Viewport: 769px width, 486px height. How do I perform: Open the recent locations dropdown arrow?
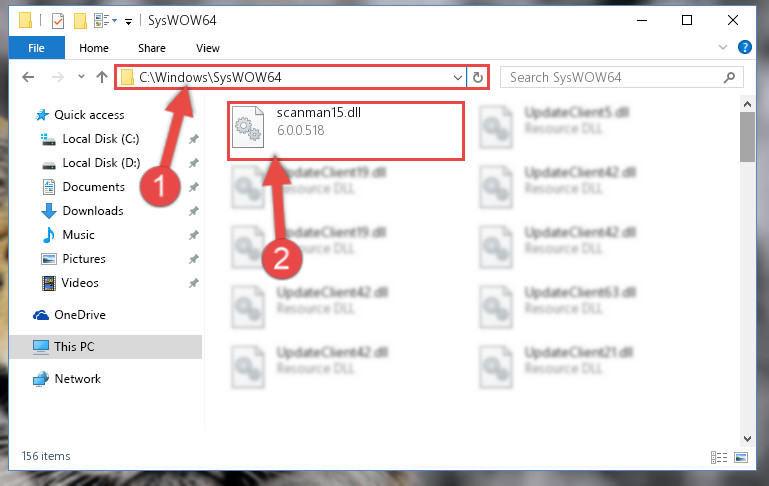pyautogui.click(x=81, y=77)
